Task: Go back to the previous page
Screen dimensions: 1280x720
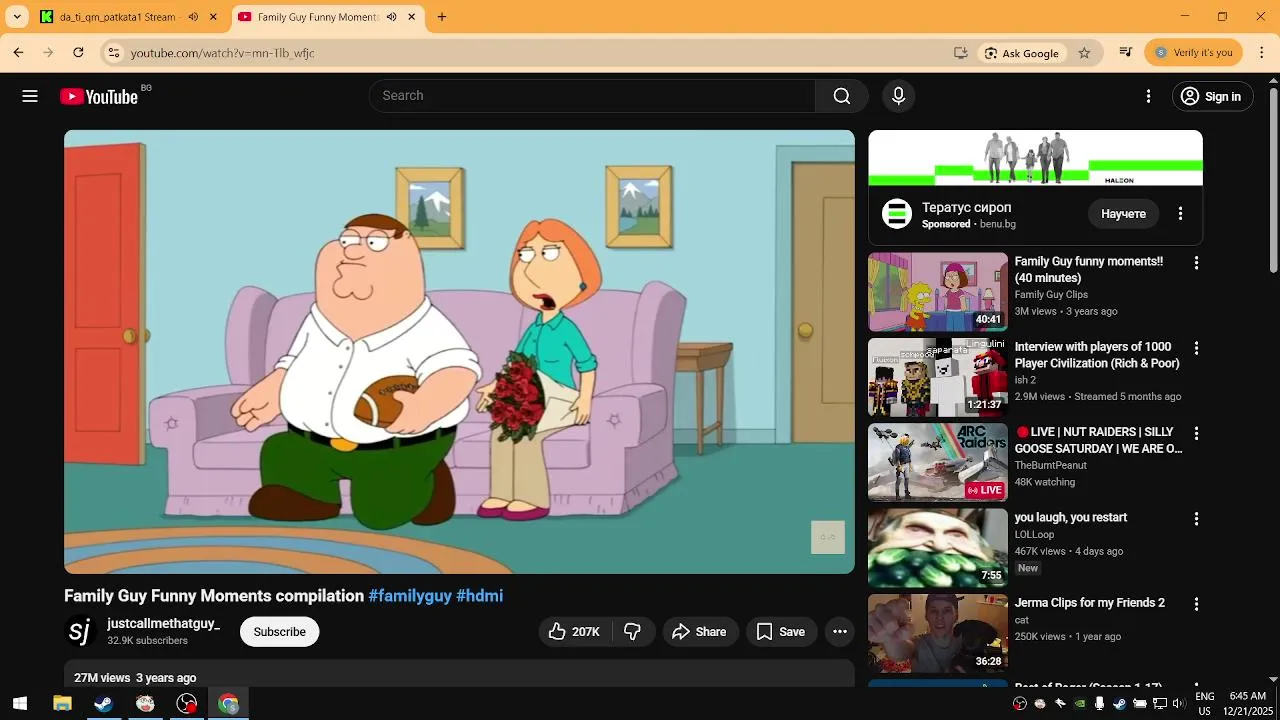Action: pos(18,53)
